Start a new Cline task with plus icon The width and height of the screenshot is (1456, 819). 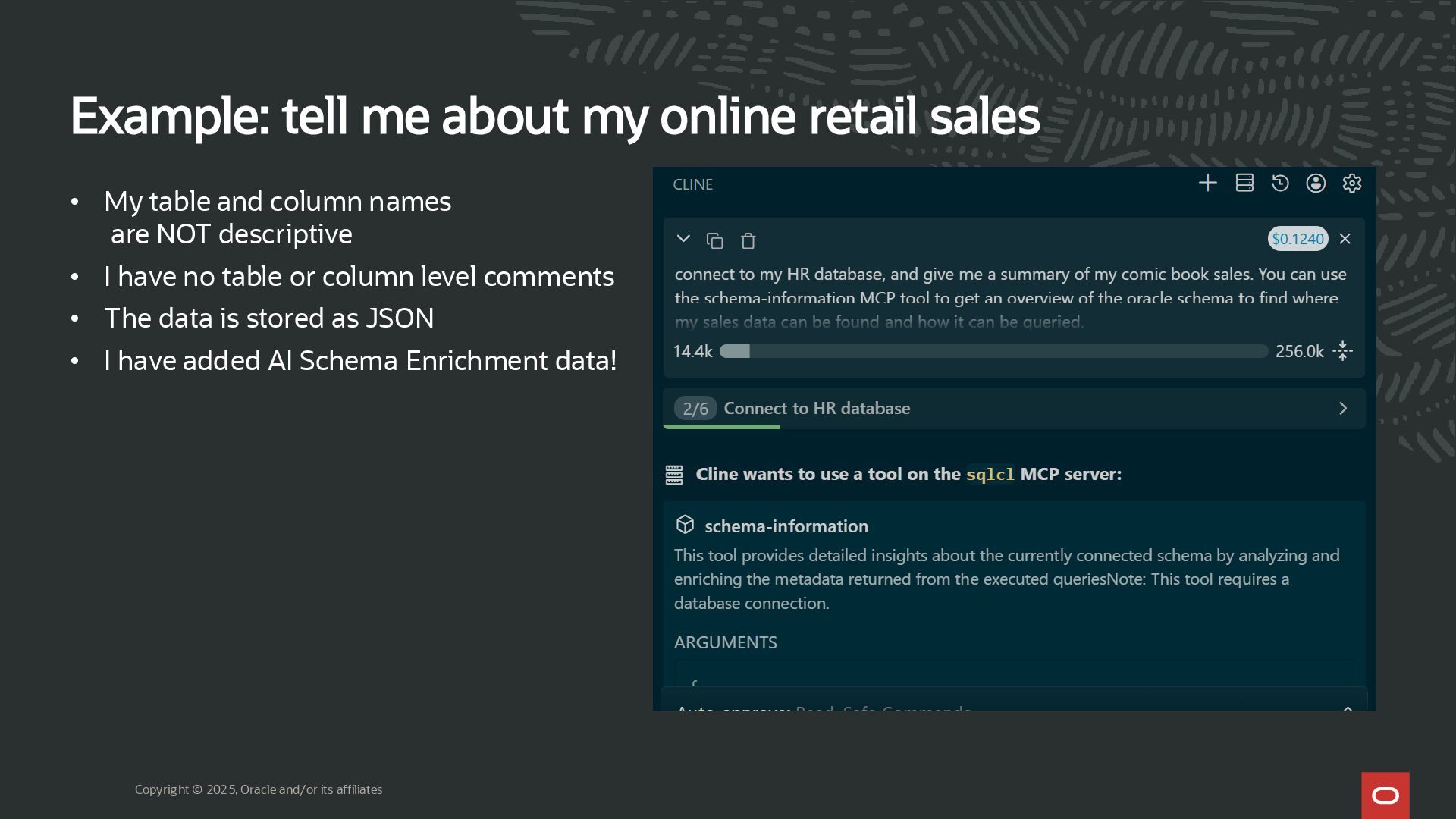(x=1207, y=184)
